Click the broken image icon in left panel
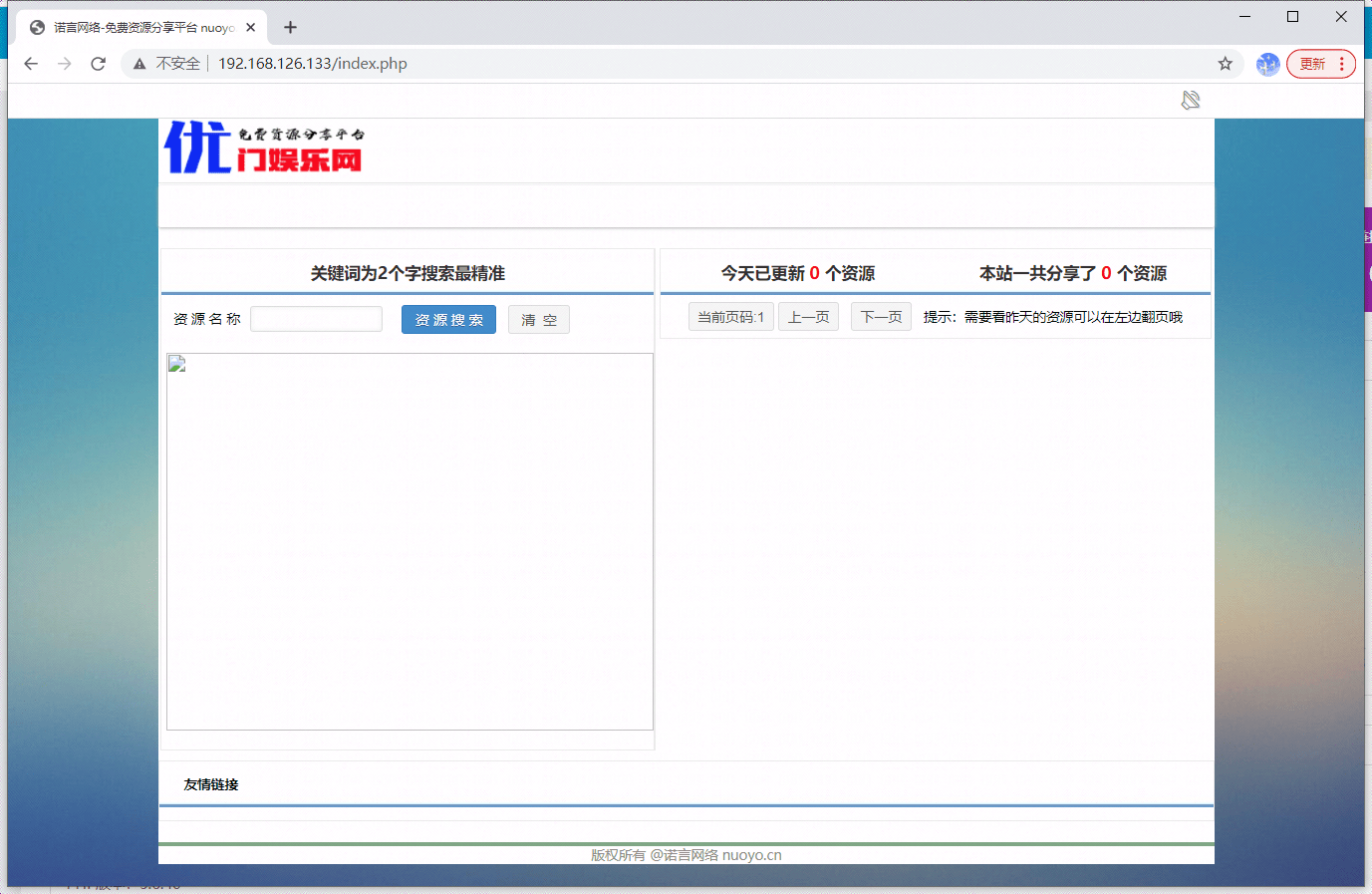Viewport: 1372px width, 894px height. (x=177, y=364)
